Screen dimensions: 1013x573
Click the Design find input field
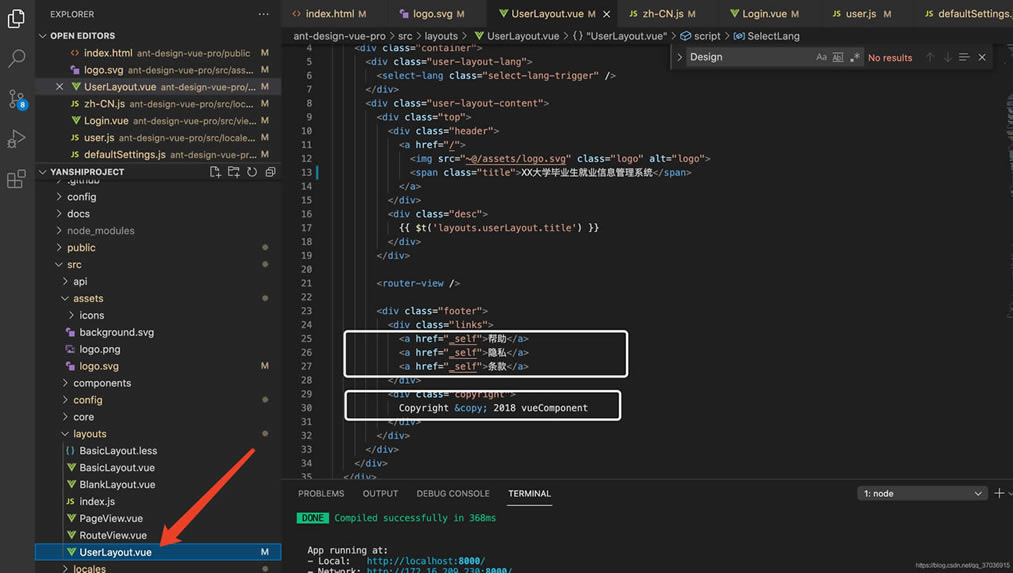(749, 57)
